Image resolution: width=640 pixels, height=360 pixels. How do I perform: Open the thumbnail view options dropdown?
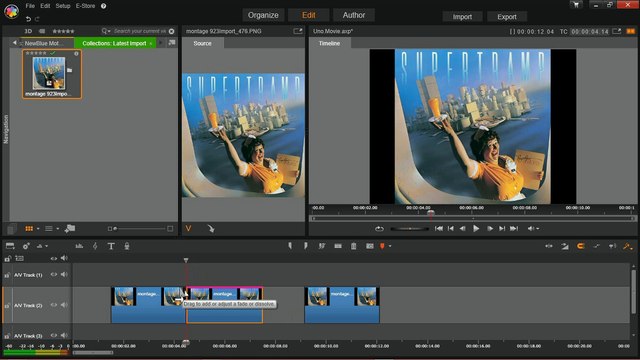pyautogui.click(x=38, y=229)
